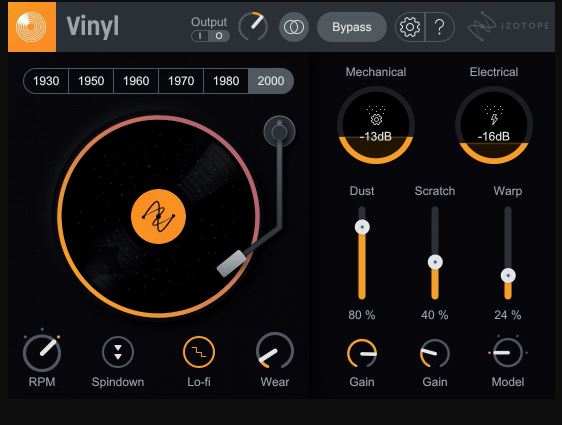This screenshot has width=562, height=425.
Task: Click the Warp value 24 %
Action: tap(508, 315)
